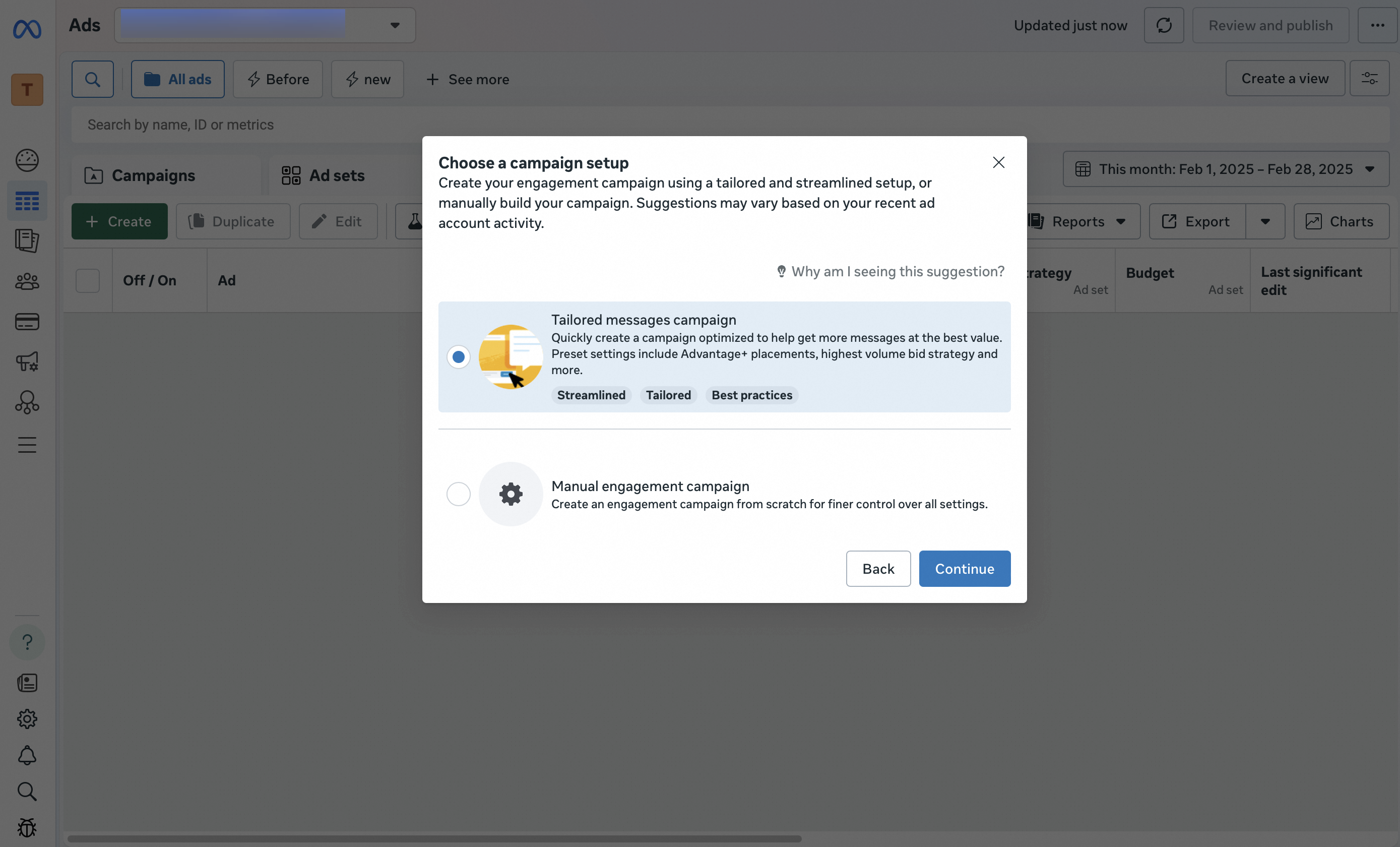Image resolution: width=1400 pixels, height=847 pixels.
Task: Open the notifications bell icon
Action: click(x=27, y=755)
